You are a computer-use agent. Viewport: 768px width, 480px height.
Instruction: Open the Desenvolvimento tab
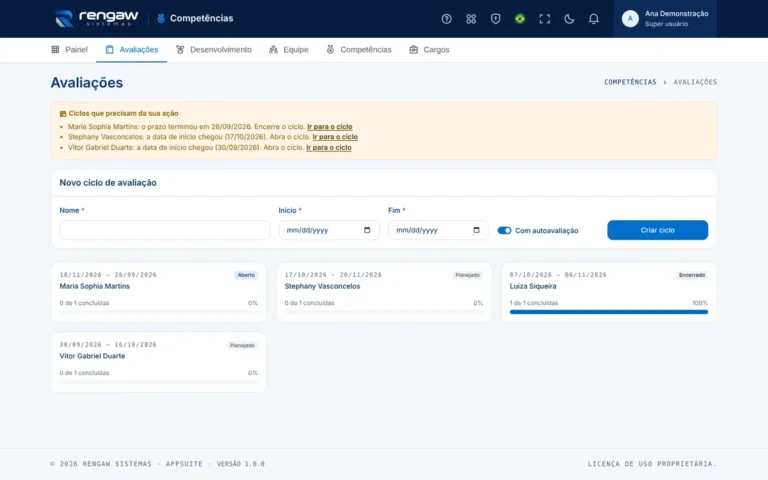pyautogui.click(x=214, y=49)
